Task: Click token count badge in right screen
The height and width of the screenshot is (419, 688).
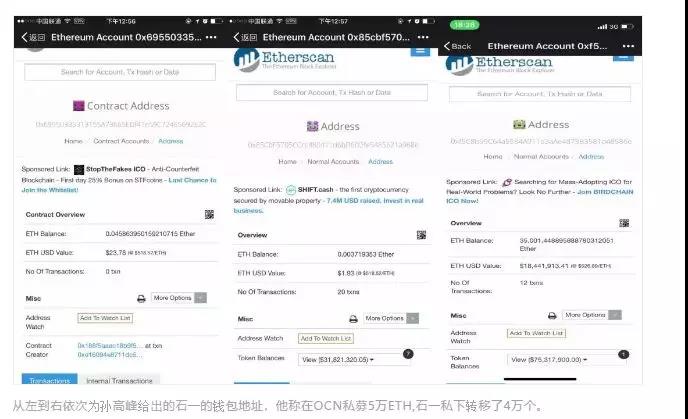Action: pos(624,354)
